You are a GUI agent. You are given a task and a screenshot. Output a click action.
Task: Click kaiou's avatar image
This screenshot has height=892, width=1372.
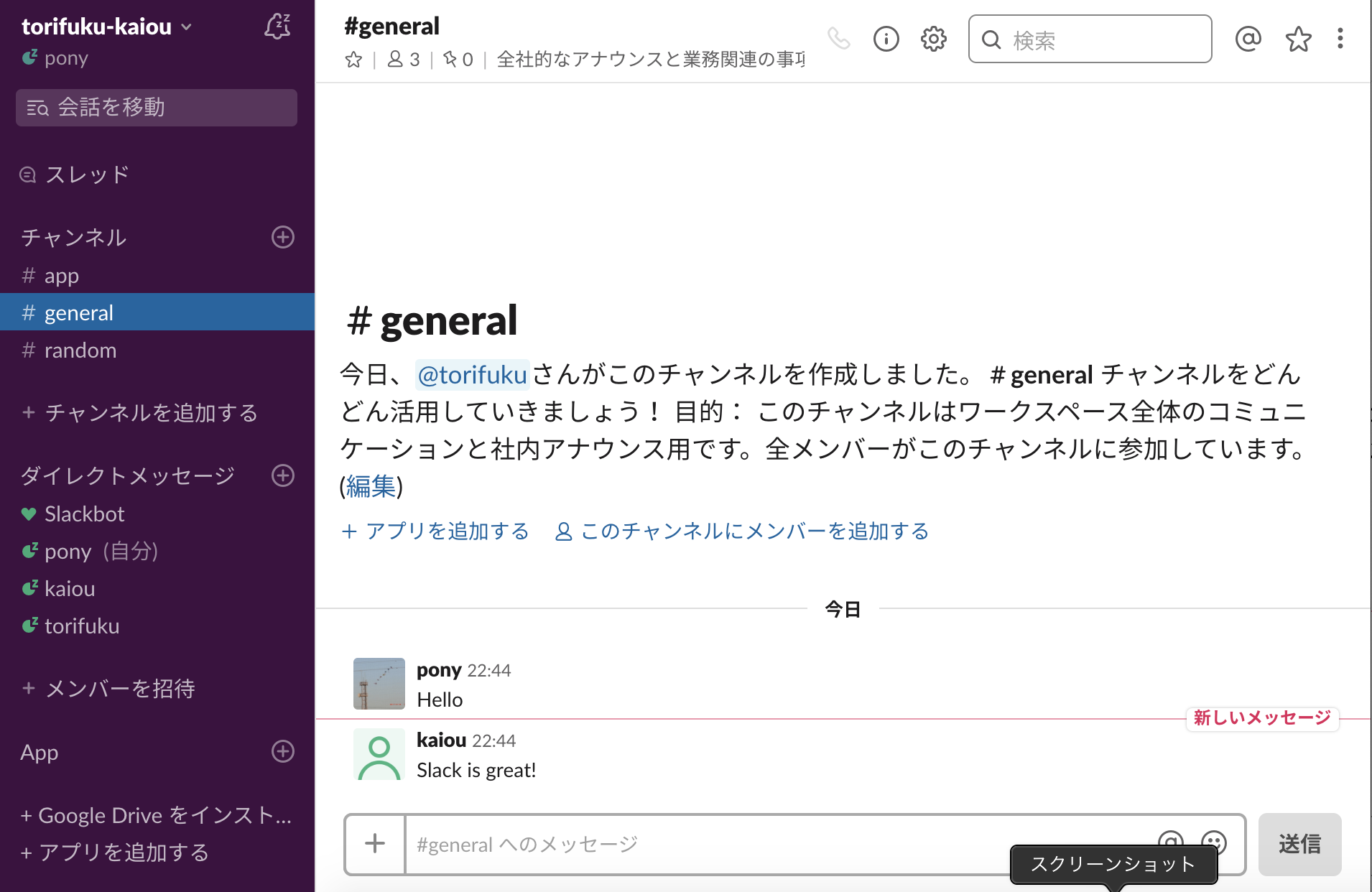coord(379,754)
